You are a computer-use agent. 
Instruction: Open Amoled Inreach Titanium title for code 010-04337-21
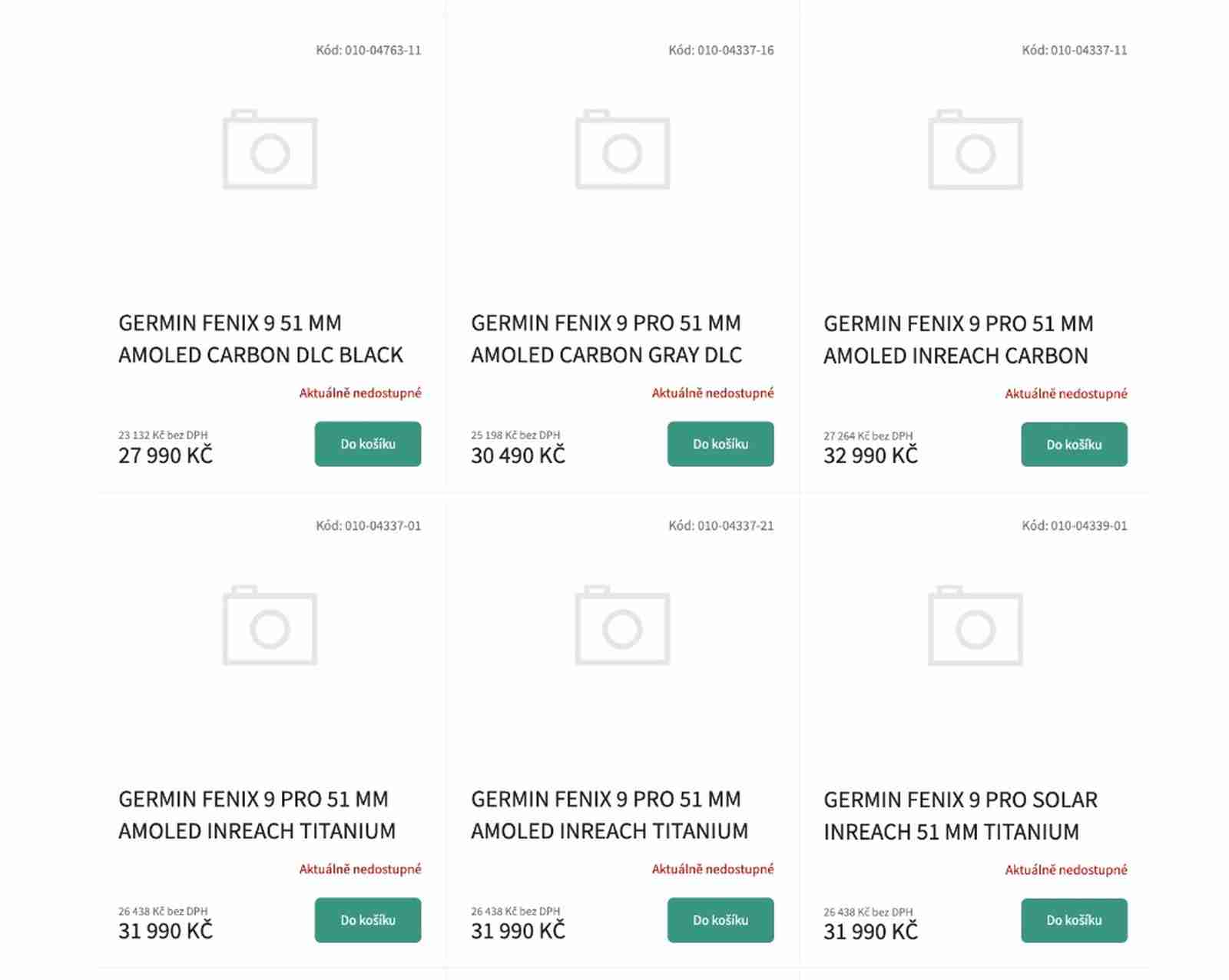point(610,815)
